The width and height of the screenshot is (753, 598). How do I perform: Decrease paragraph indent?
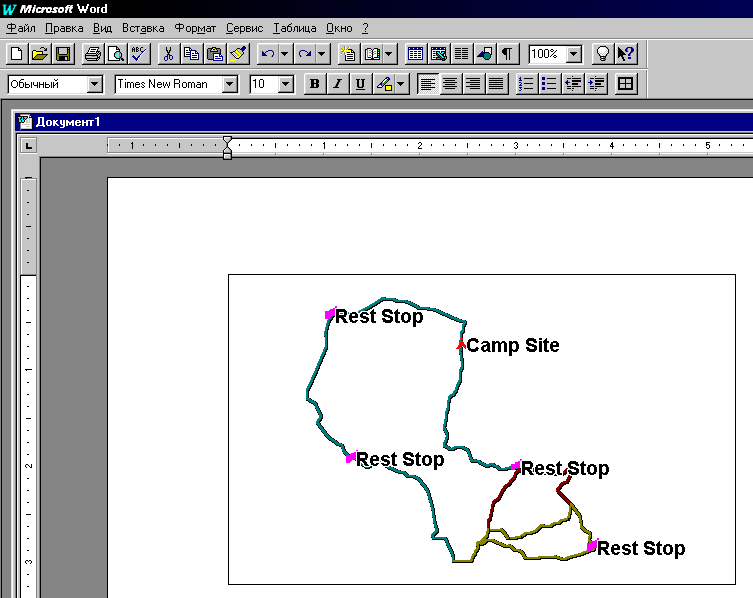point(573,84)
